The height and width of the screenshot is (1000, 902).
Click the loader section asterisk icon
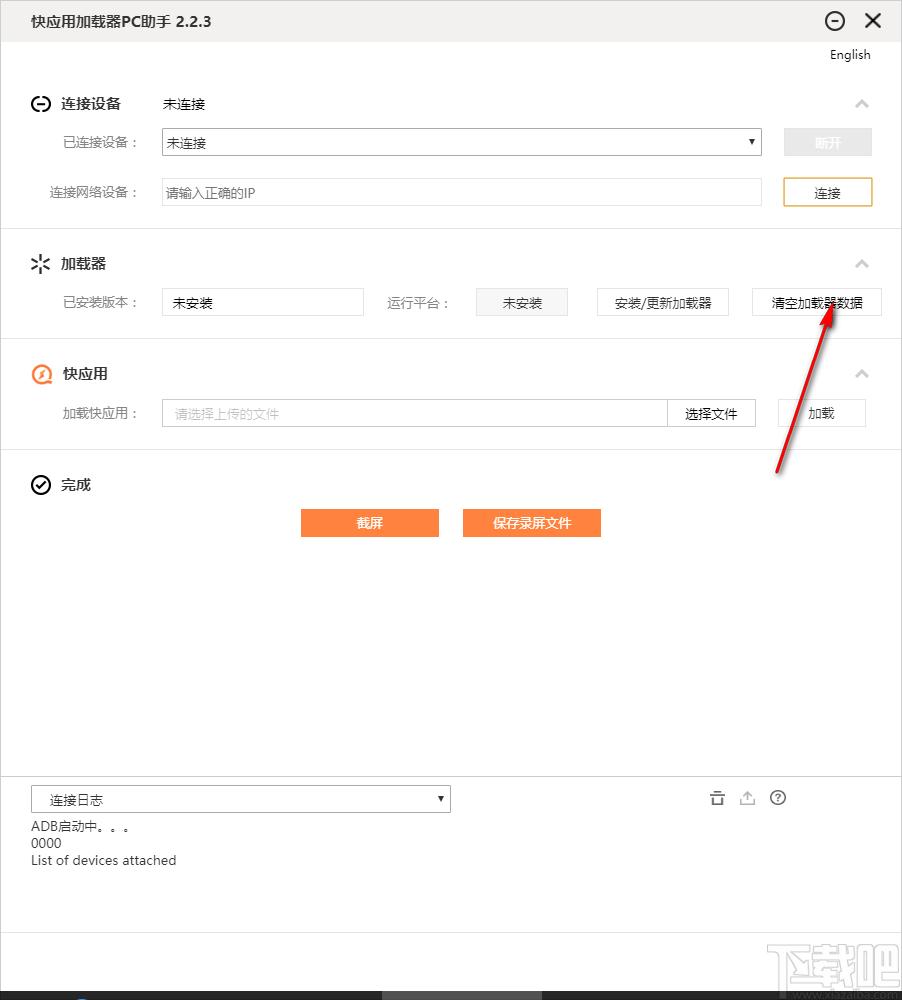(40, 264)
